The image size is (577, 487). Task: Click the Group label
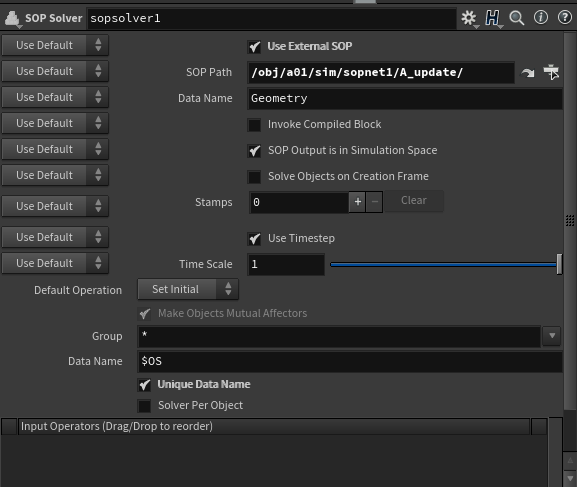coord(107,336)
